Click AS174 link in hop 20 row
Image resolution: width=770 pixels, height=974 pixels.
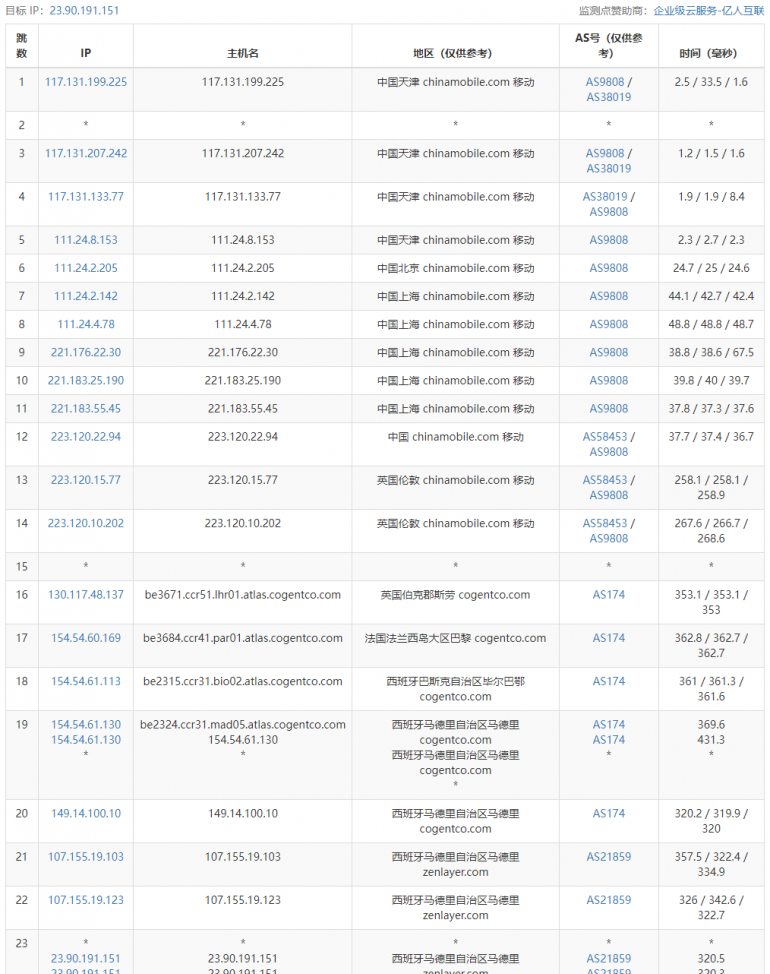click(x=609, y=814)
